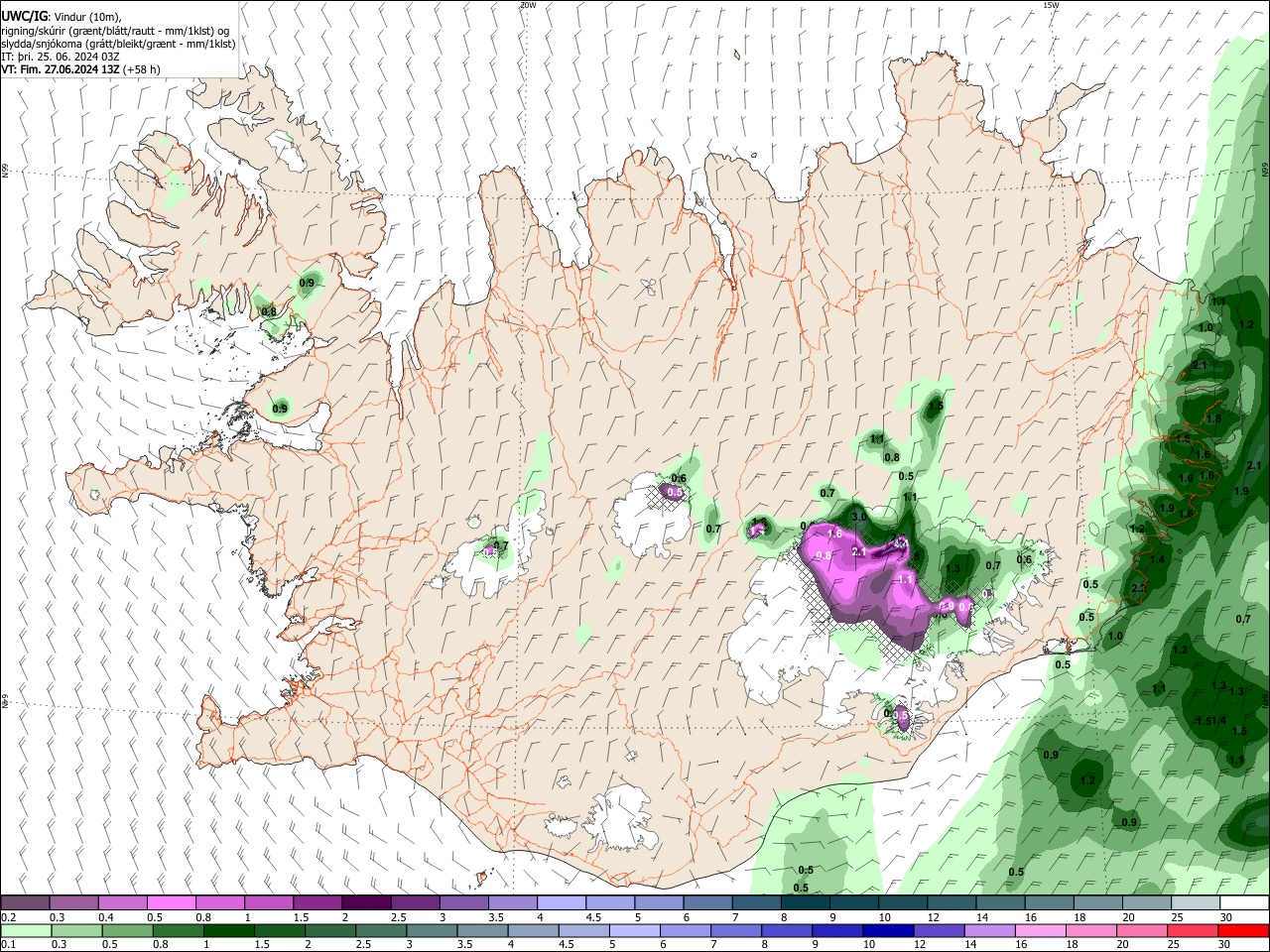
Task: Click the '4.5' number under the top legend row
Action: (593, 917)
